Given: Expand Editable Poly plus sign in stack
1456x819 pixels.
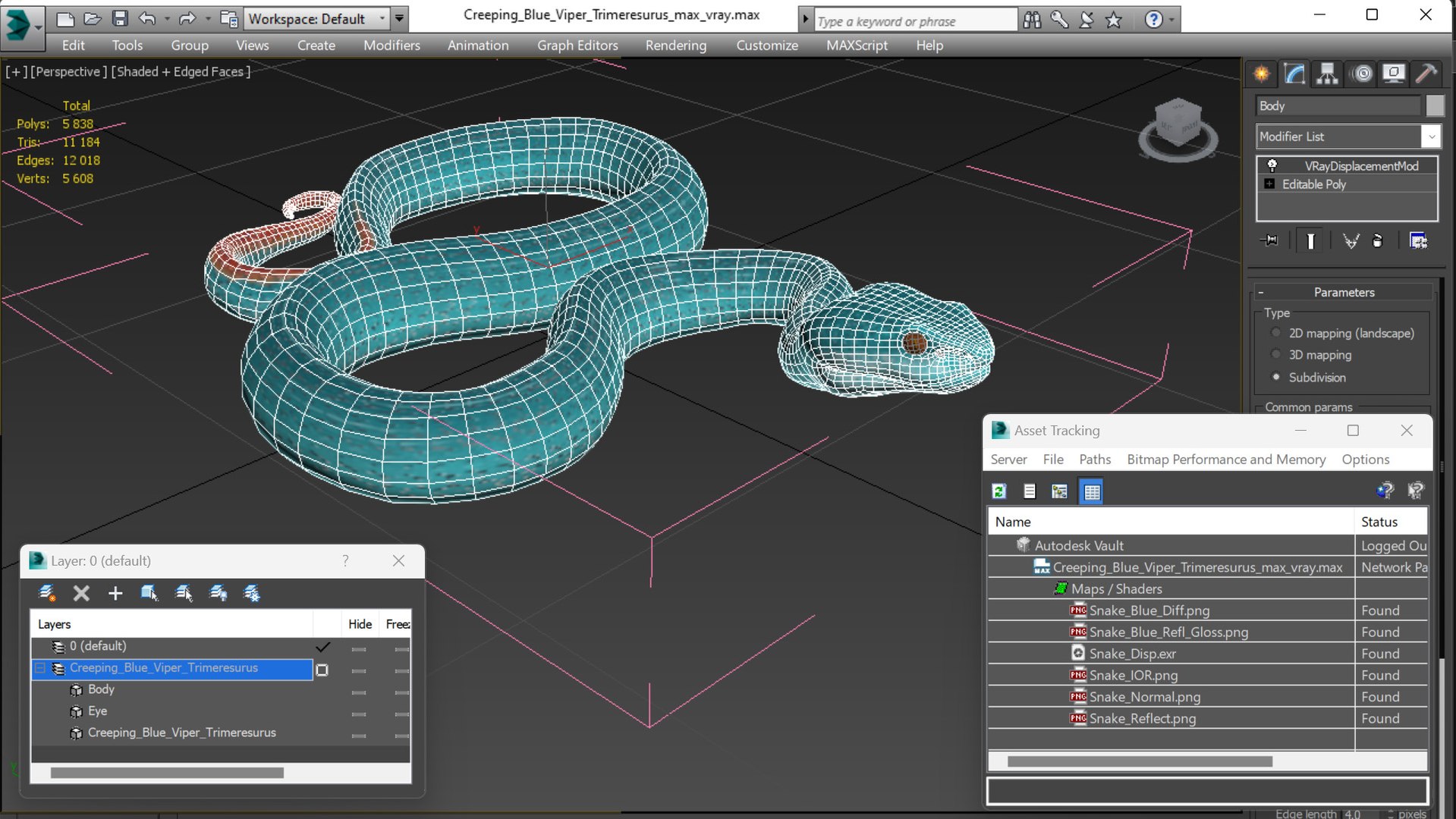Looking at the screenshot, I should coord(1269,184).
